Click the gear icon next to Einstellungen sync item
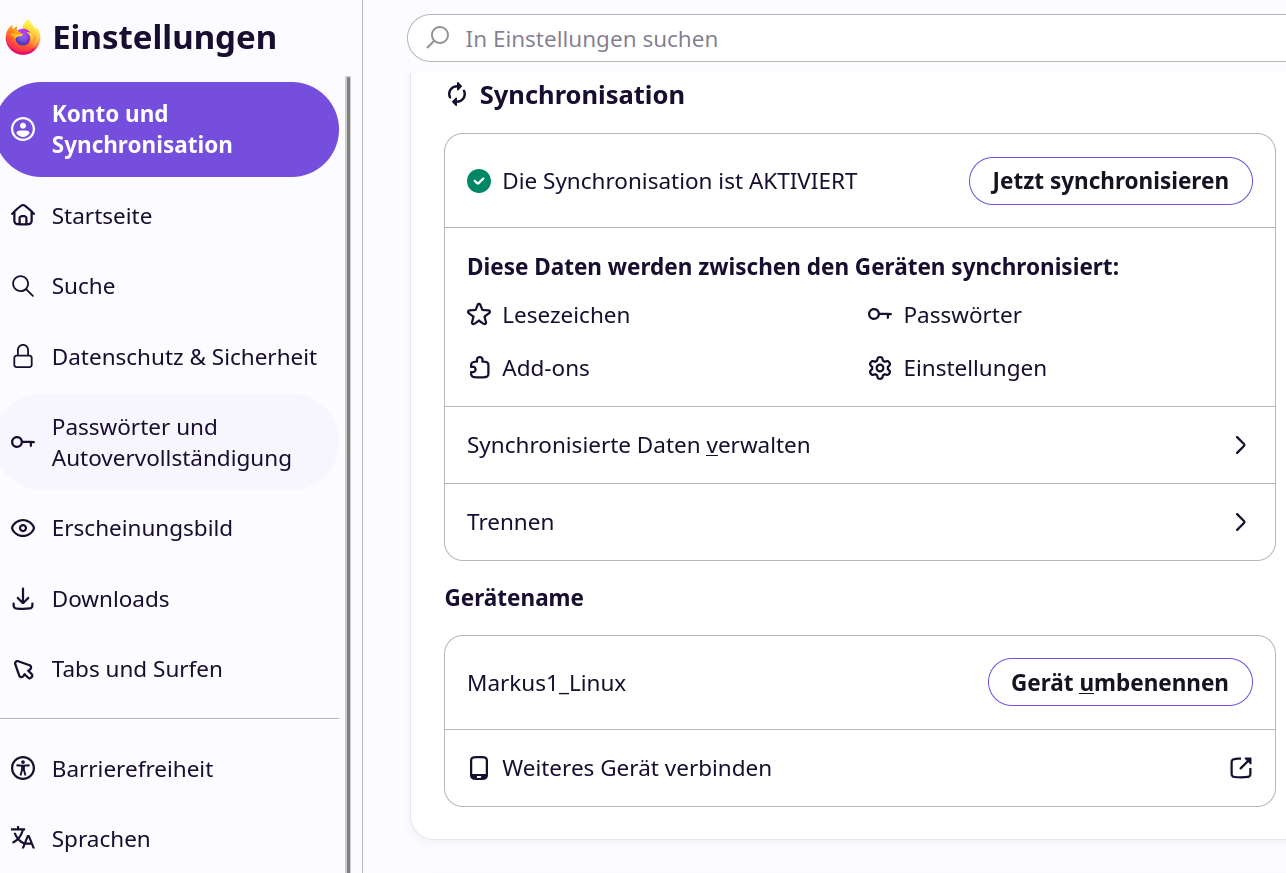 coord(880,368)
